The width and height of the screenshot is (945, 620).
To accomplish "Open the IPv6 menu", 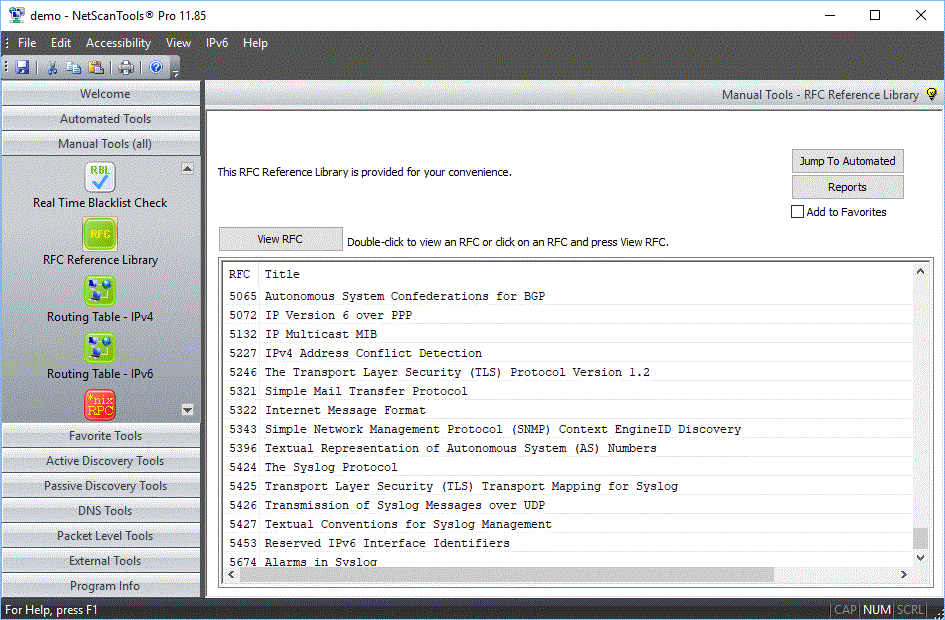I will (x=217, y=43).
